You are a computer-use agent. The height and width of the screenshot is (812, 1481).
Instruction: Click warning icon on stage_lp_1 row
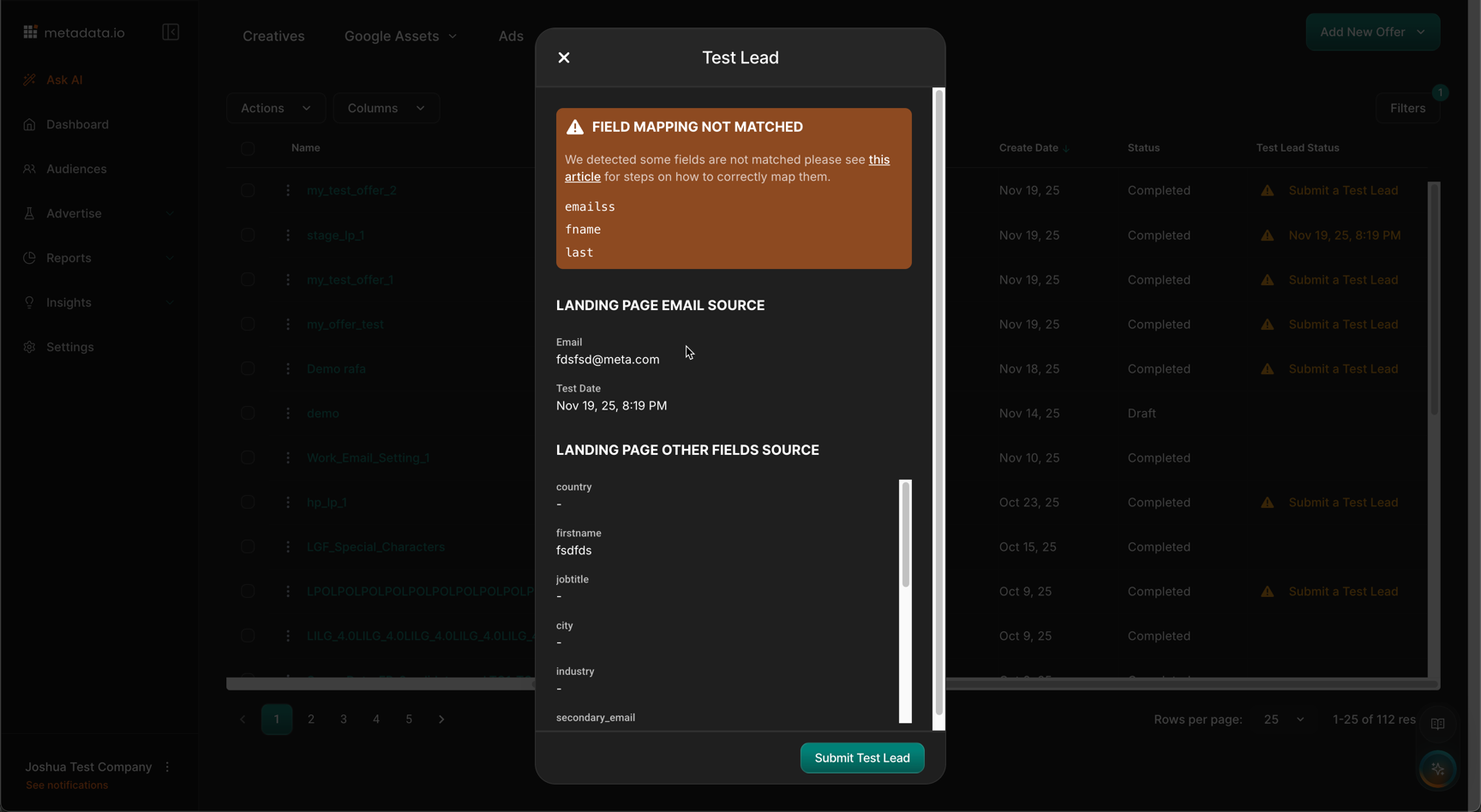pos(1267,236)
